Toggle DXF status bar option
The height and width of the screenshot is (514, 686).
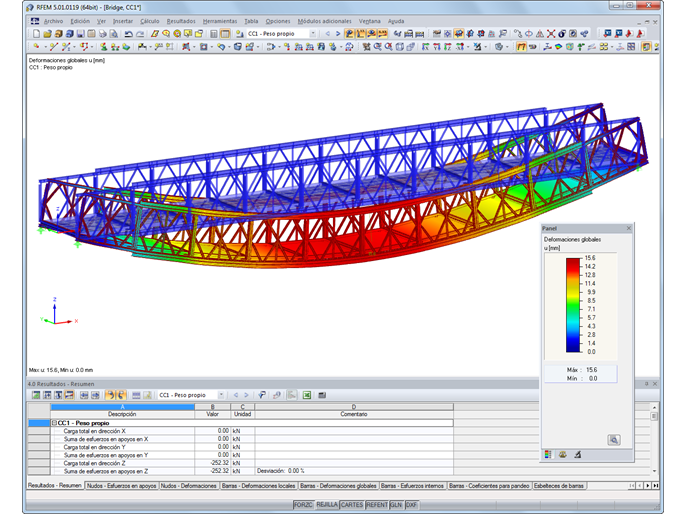[x=412, y=505]
